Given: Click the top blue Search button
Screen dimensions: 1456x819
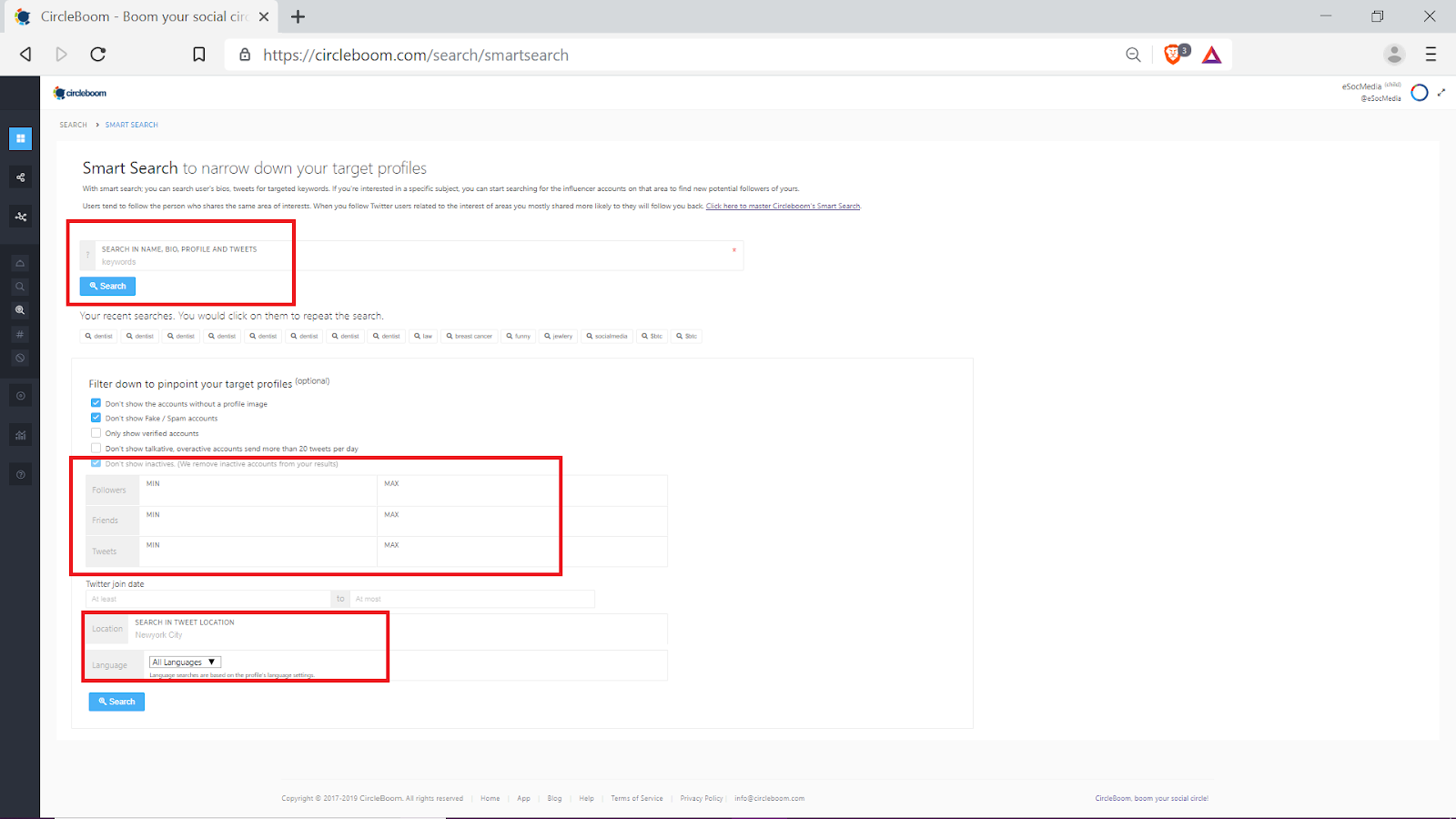Looking at the screenshot, I should (107, 286).
